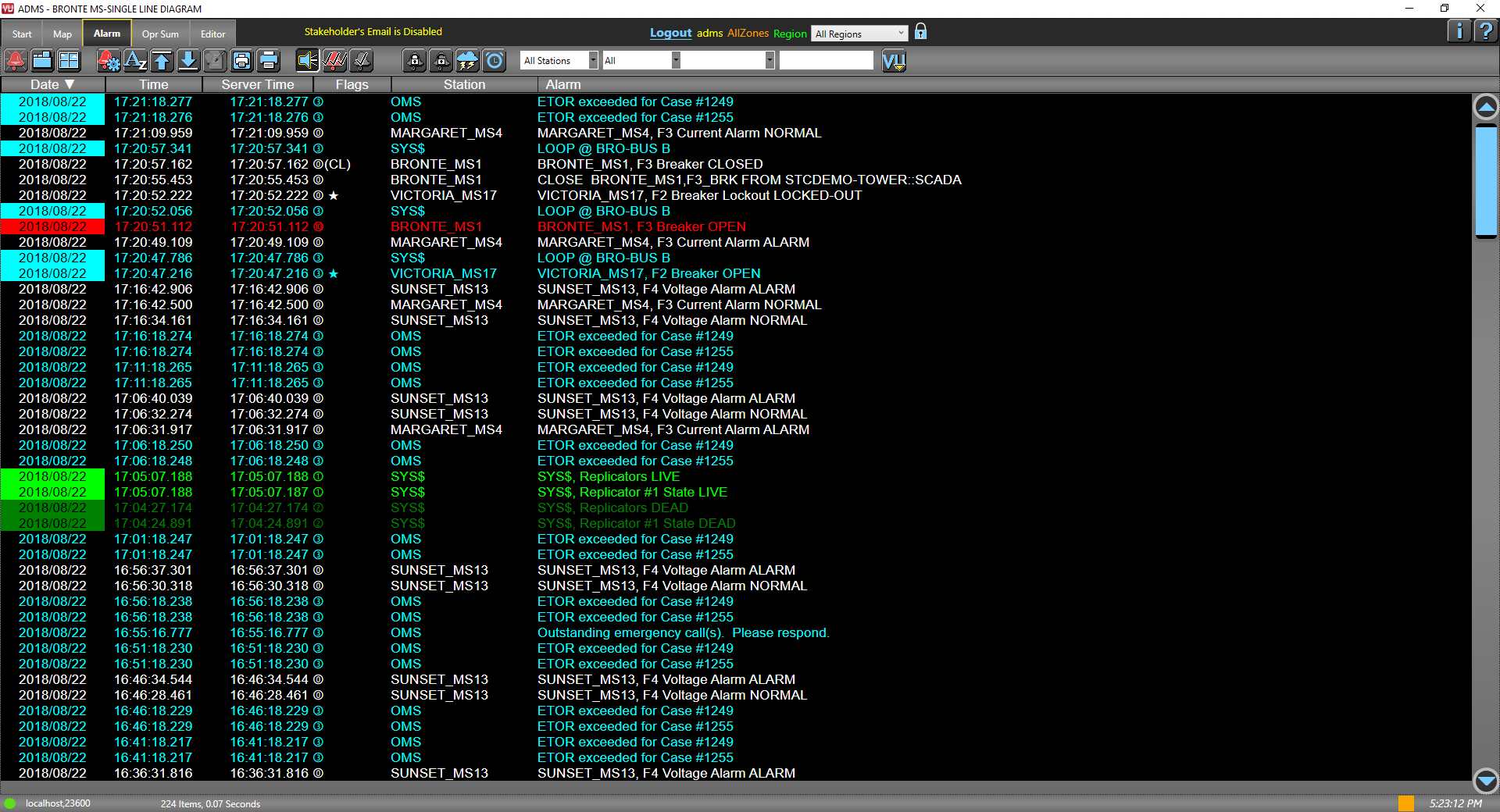Select the red alarm bell tool
Viewport: 1500px width, 812px height.
tap(16, 60)
